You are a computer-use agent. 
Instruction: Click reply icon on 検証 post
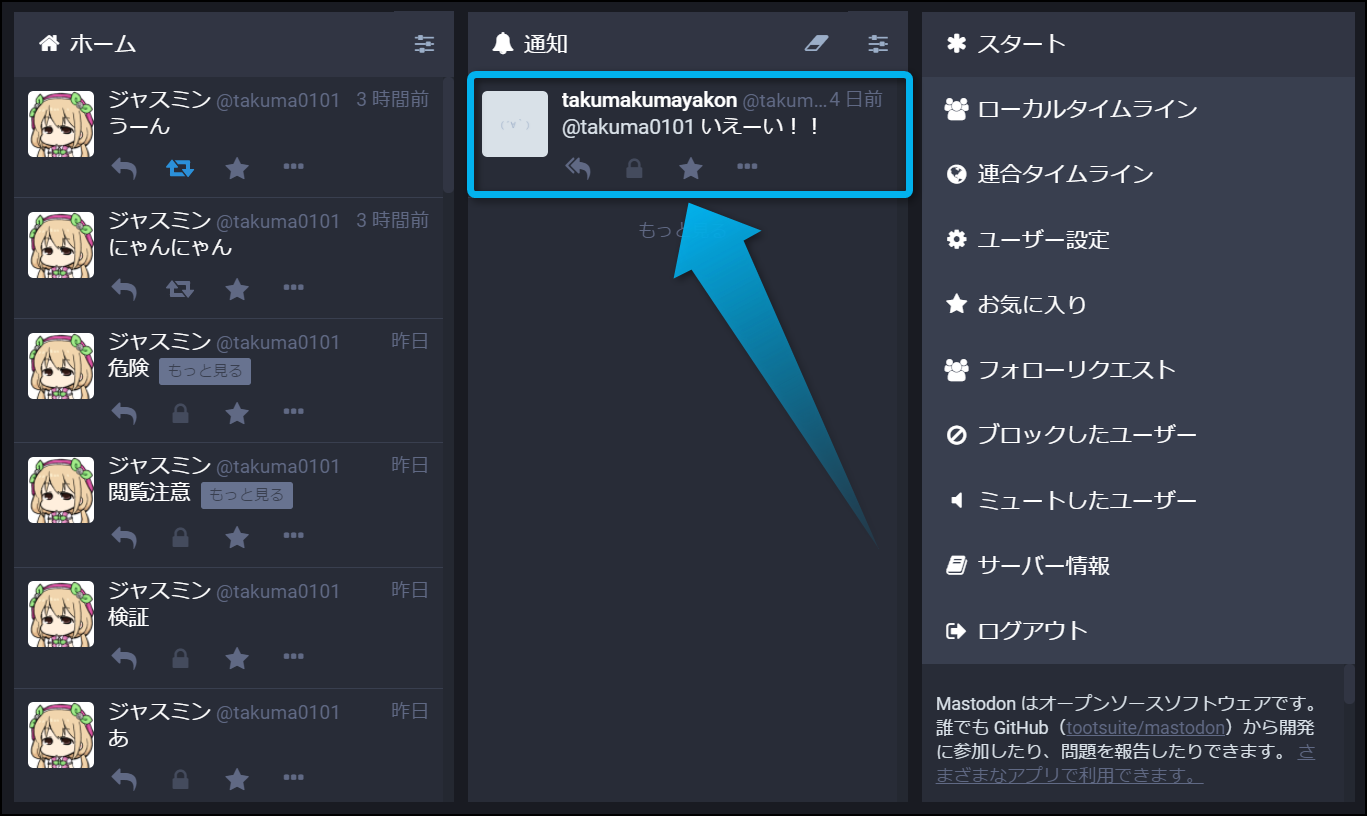point(124,659)
